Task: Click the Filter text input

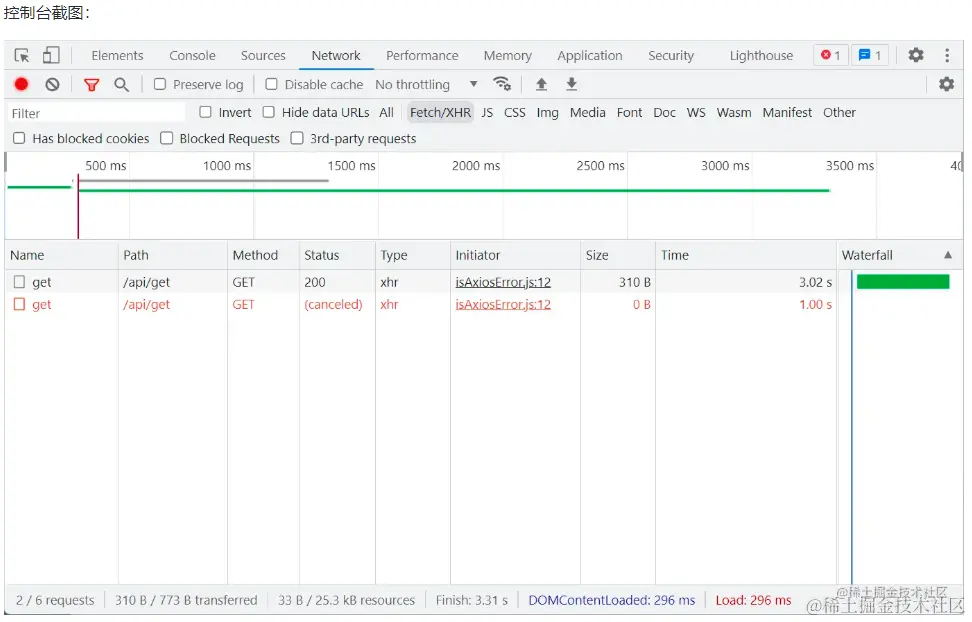Action: point(97,113)
